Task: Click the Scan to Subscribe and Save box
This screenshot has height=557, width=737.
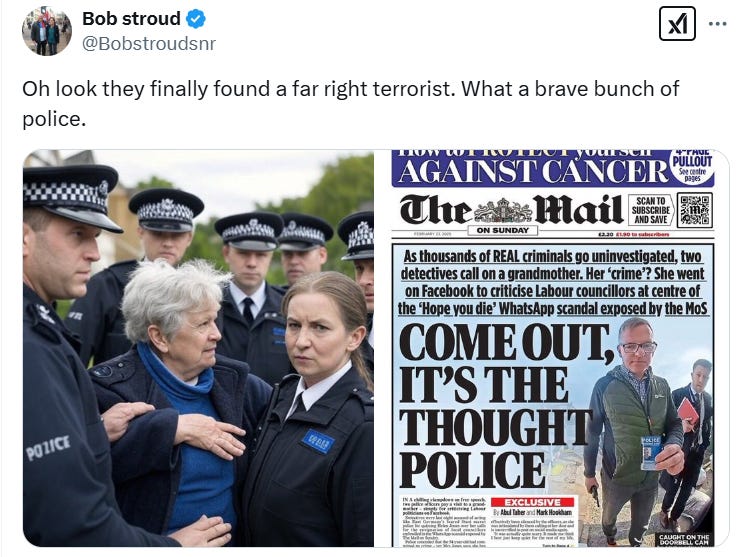Action: (x=651, y=210)
